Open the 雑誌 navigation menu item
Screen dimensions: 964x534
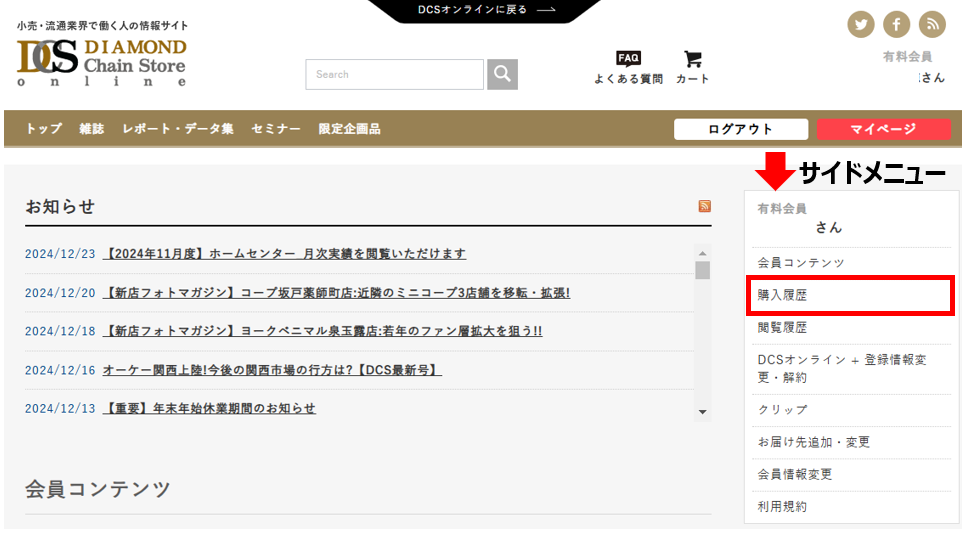click(x=92, y=129)
